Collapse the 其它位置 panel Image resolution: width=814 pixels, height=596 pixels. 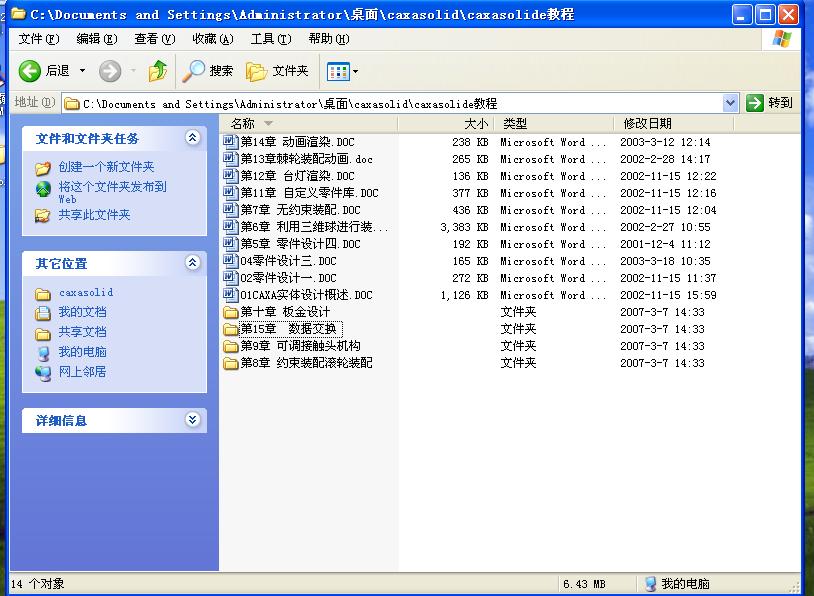coord(193,262)
